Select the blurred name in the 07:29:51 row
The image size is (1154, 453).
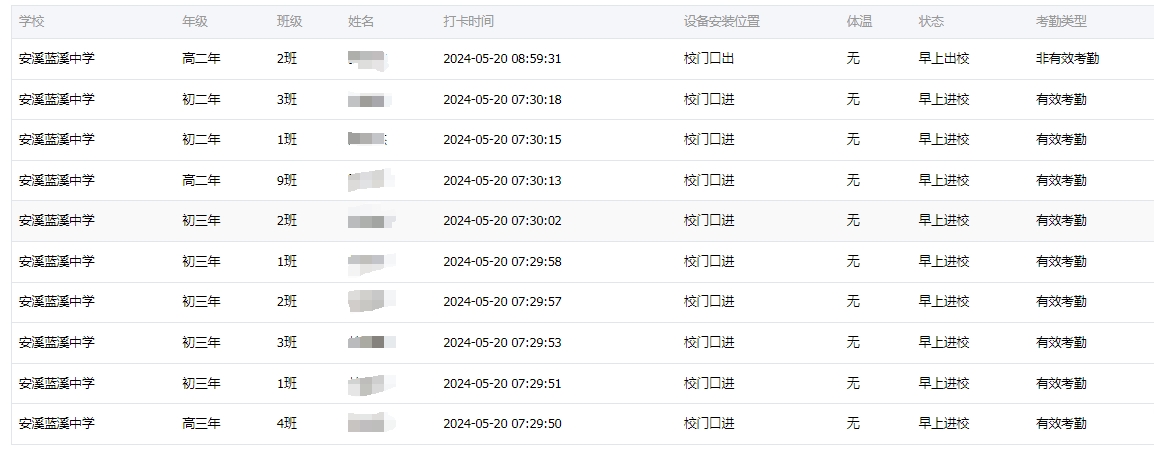(372, 383)
